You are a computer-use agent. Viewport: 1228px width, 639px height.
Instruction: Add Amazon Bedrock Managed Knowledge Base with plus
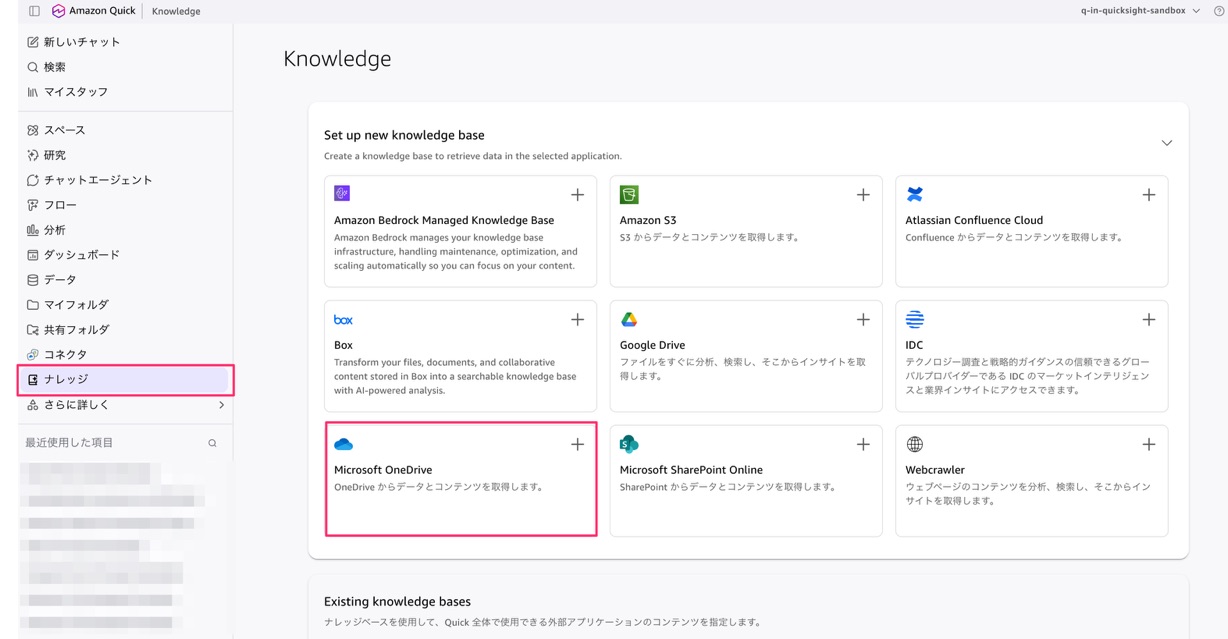(577, 195)
